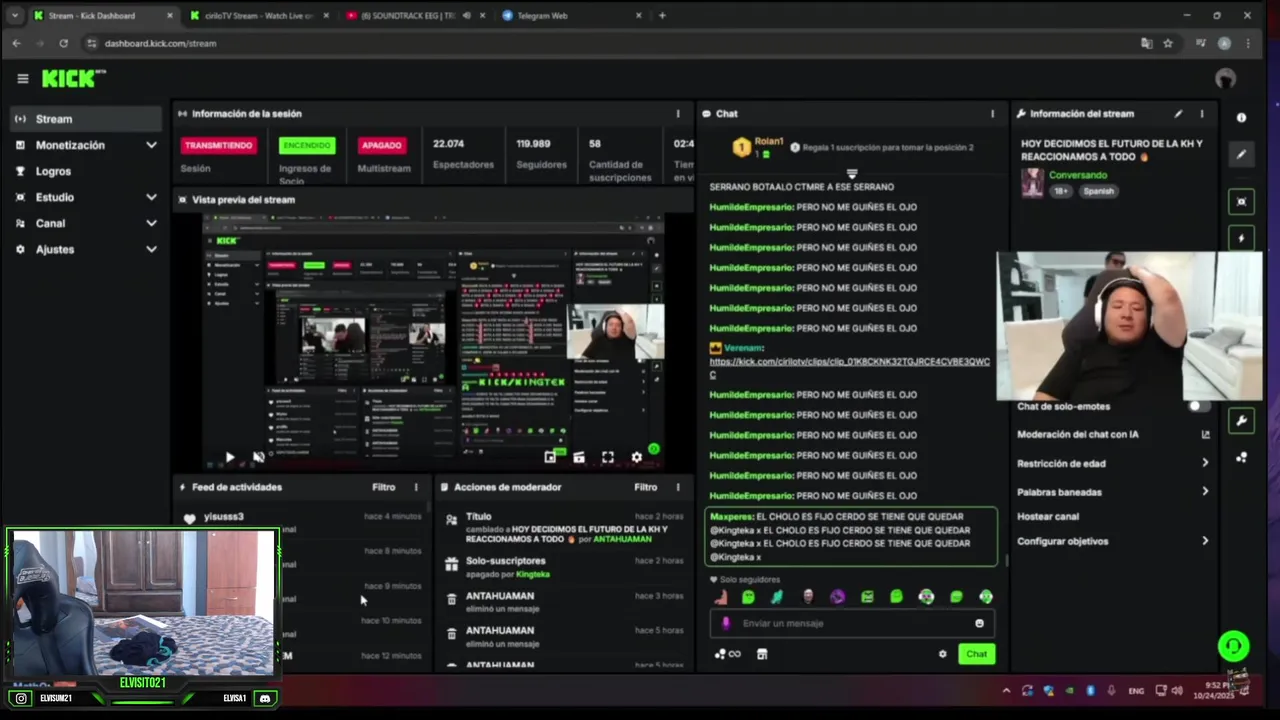The height and width of the screenshot is (720, 1280).
Task: Open a new browser tab
Action: pyautogui.click(x=662, y=15)
